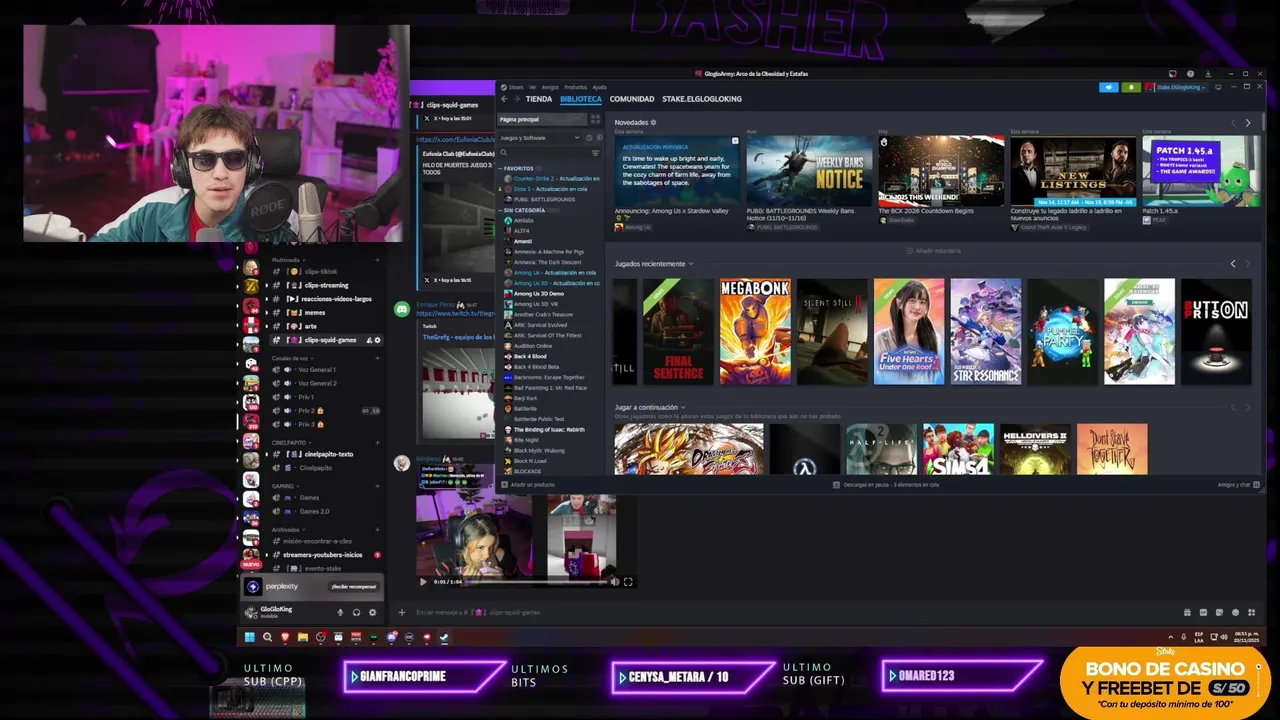
Task: Toggle the library collections grid view icon
Action: tap(595, 119)
